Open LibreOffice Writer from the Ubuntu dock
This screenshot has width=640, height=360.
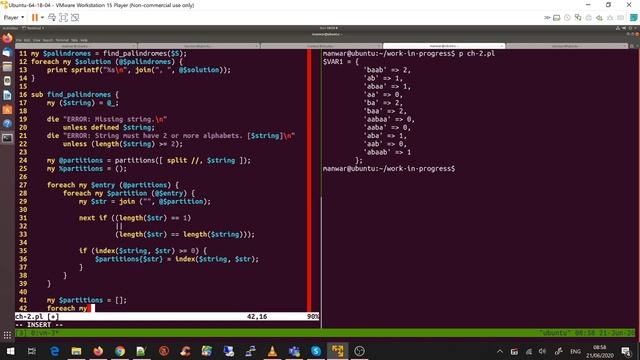(x=7, y=95)
